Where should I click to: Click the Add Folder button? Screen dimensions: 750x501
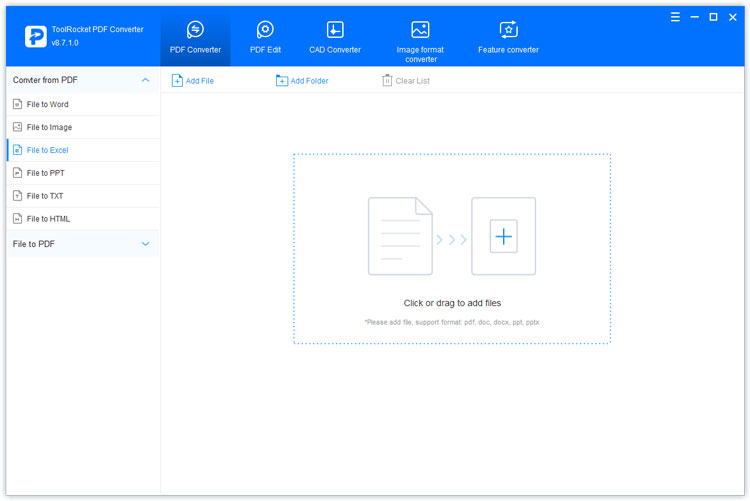tap(302, 80)
